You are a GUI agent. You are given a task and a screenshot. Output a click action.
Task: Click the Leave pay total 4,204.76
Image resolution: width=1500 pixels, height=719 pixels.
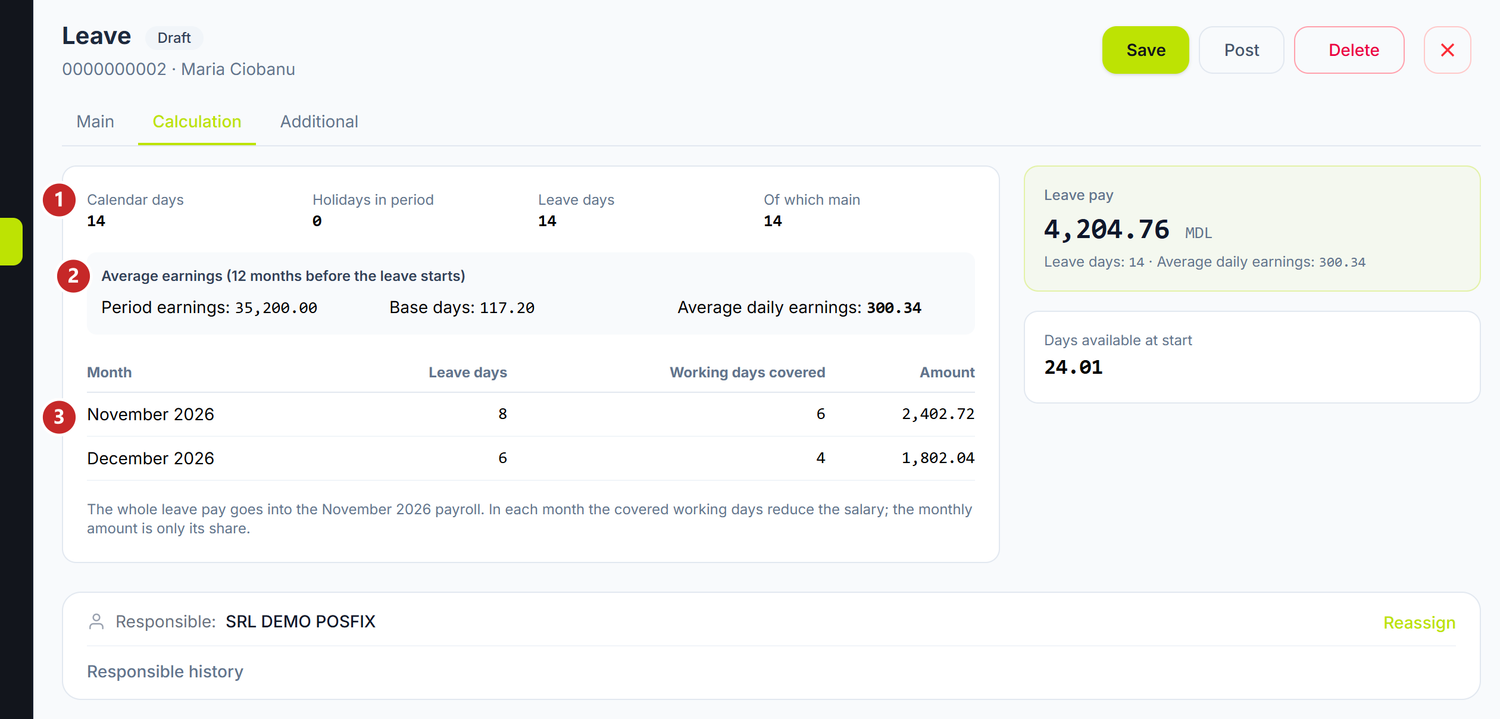1106,229
